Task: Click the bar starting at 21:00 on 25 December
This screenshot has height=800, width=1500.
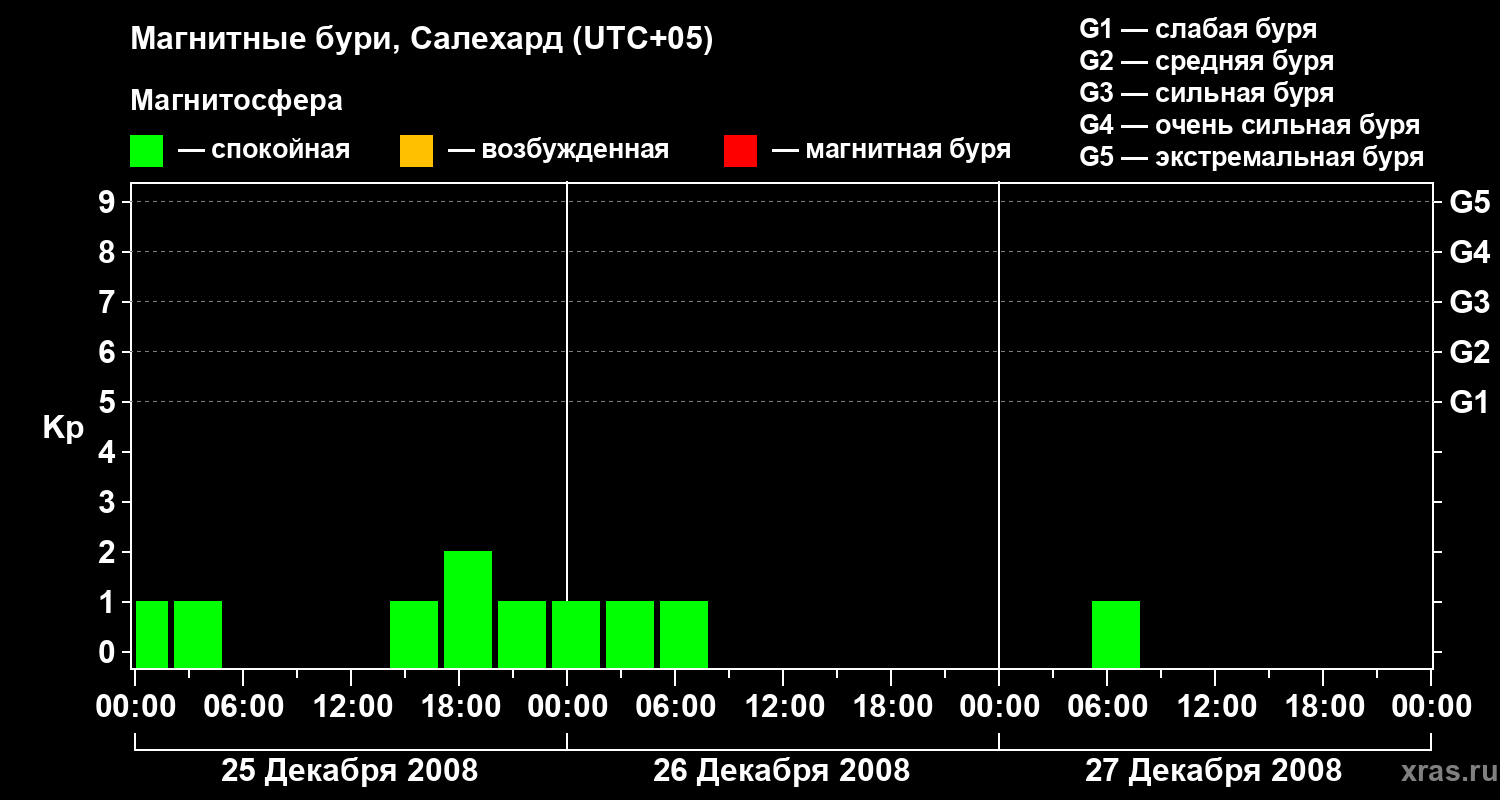Action: 522,634
